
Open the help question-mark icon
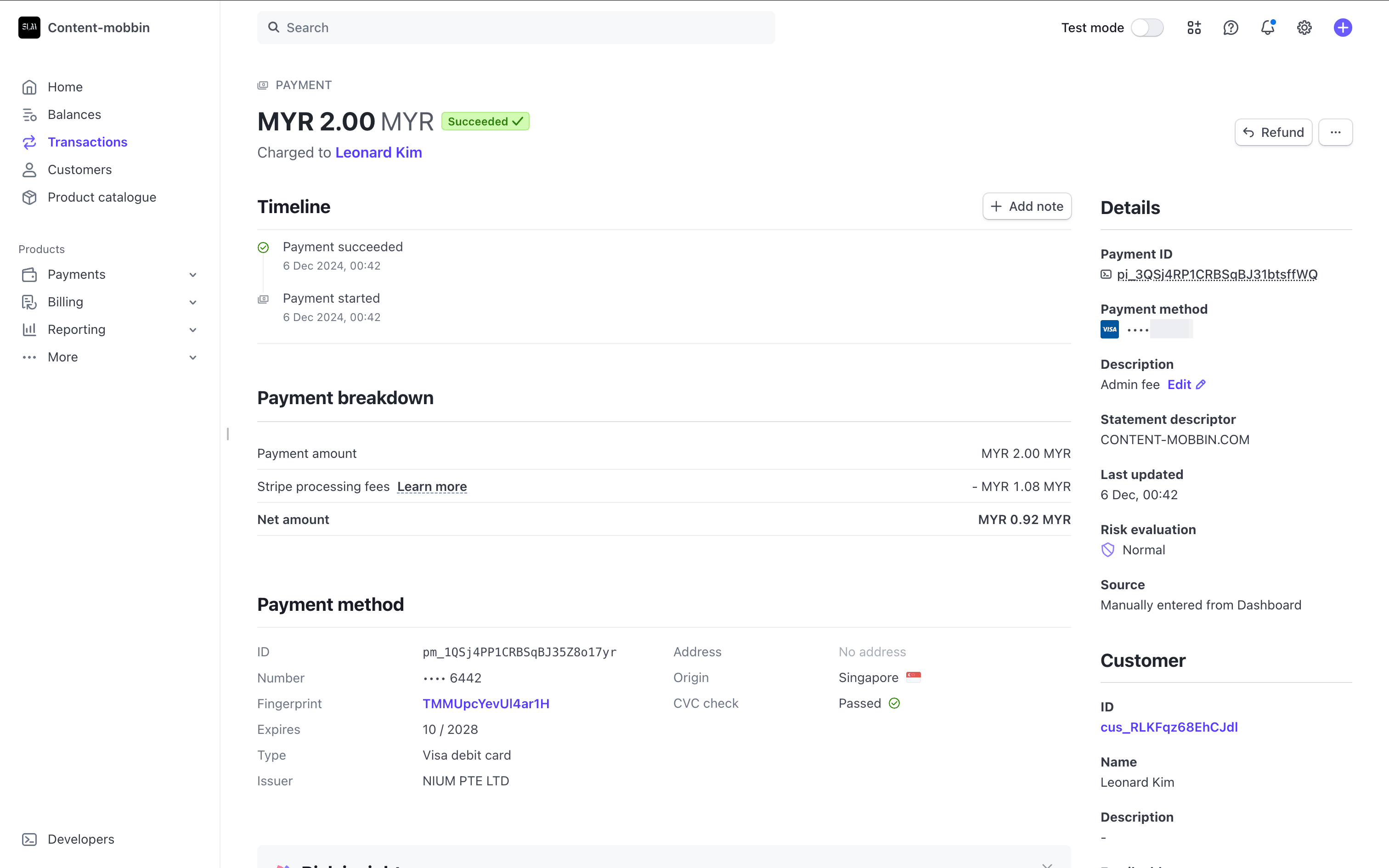pos(1231,28)
